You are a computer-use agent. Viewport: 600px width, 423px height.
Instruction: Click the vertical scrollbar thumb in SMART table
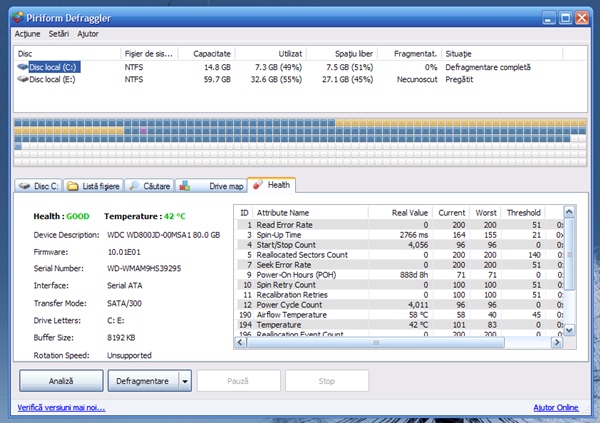tap(569, 254)
